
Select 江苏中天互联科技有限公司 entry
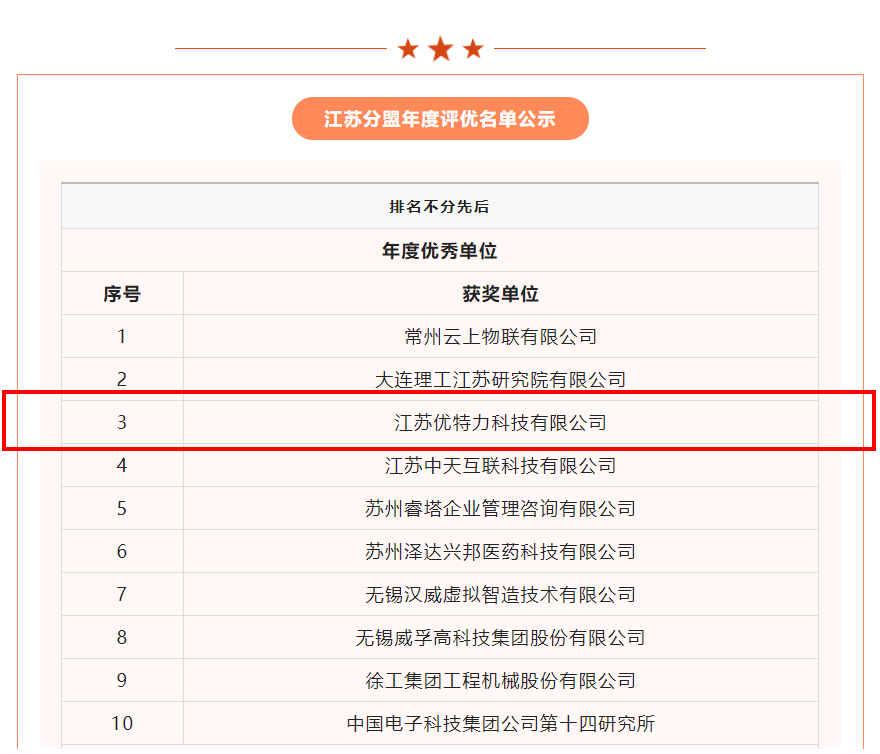(x=500, y=466)
